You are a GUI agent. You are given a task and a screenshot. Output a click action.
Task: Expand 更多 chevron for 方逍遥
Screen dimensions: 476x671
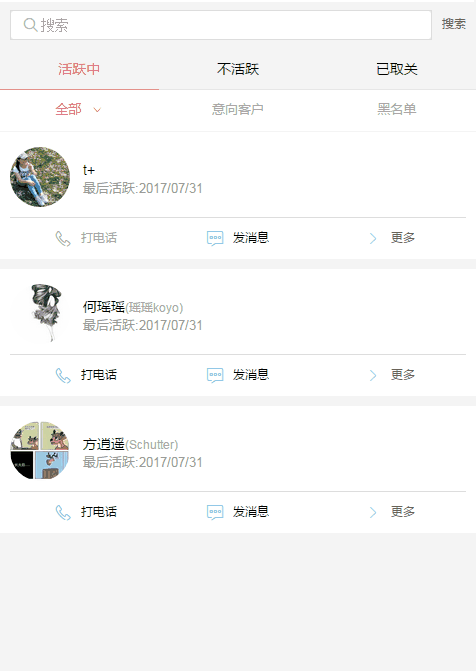coord(373,512)
